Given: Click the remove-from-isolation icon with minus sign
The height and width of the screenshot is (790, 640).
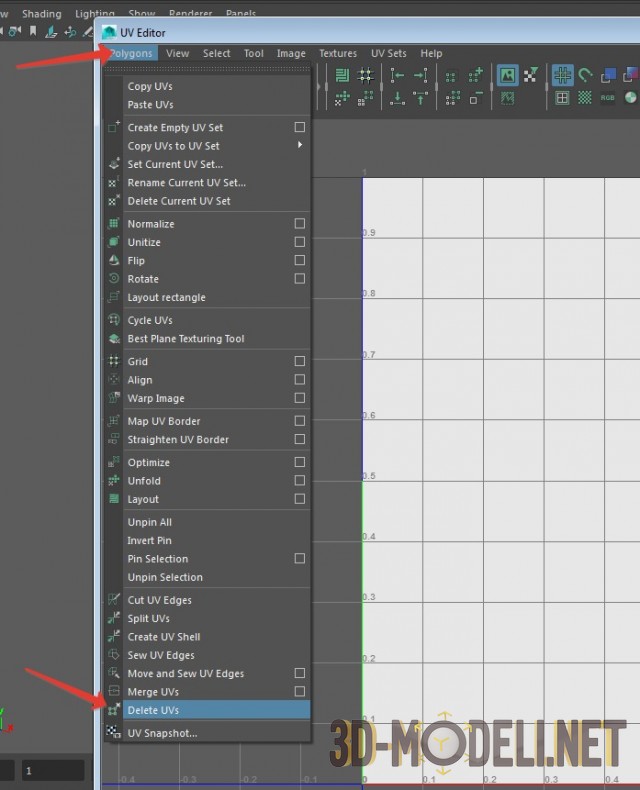Looking at the screenshot, I should (x=476, y=98).
